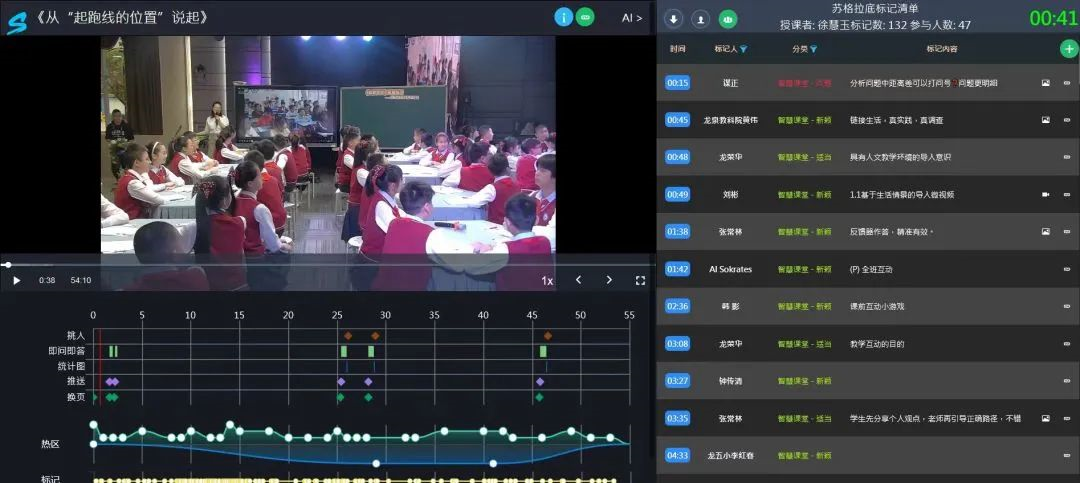The image size is (1080, 483).
Task: Click the video progress bar handle
Action: pos(8,265)
